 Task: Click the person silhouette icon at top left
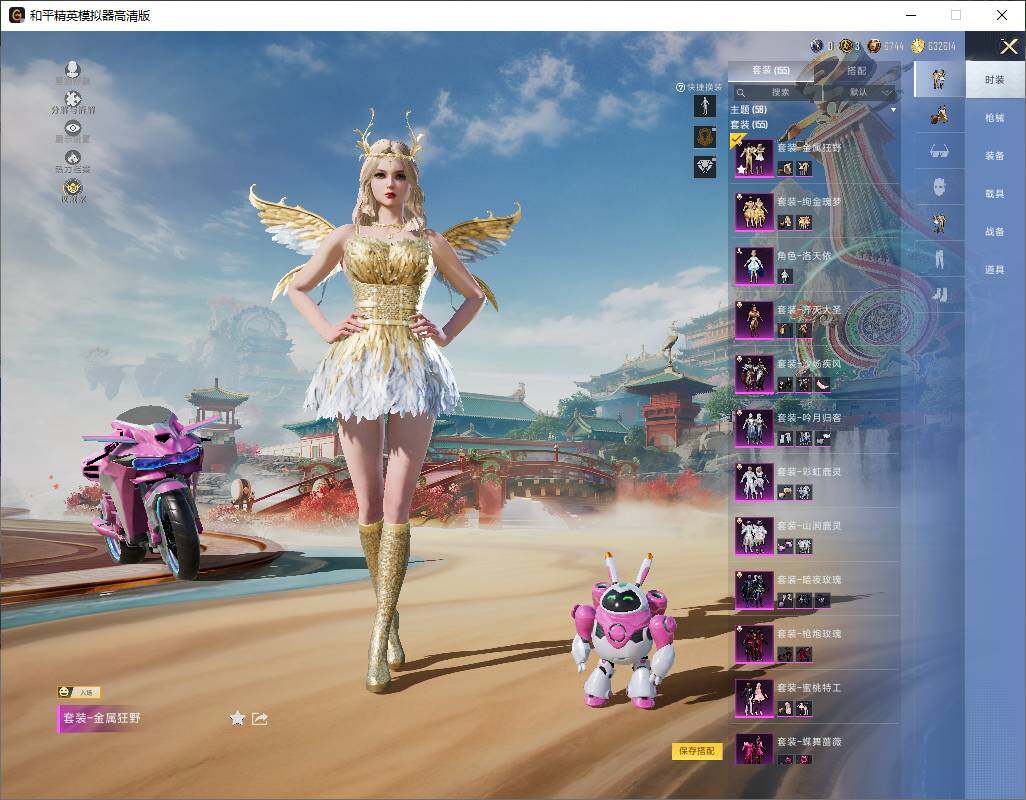[x=73, y=69]
